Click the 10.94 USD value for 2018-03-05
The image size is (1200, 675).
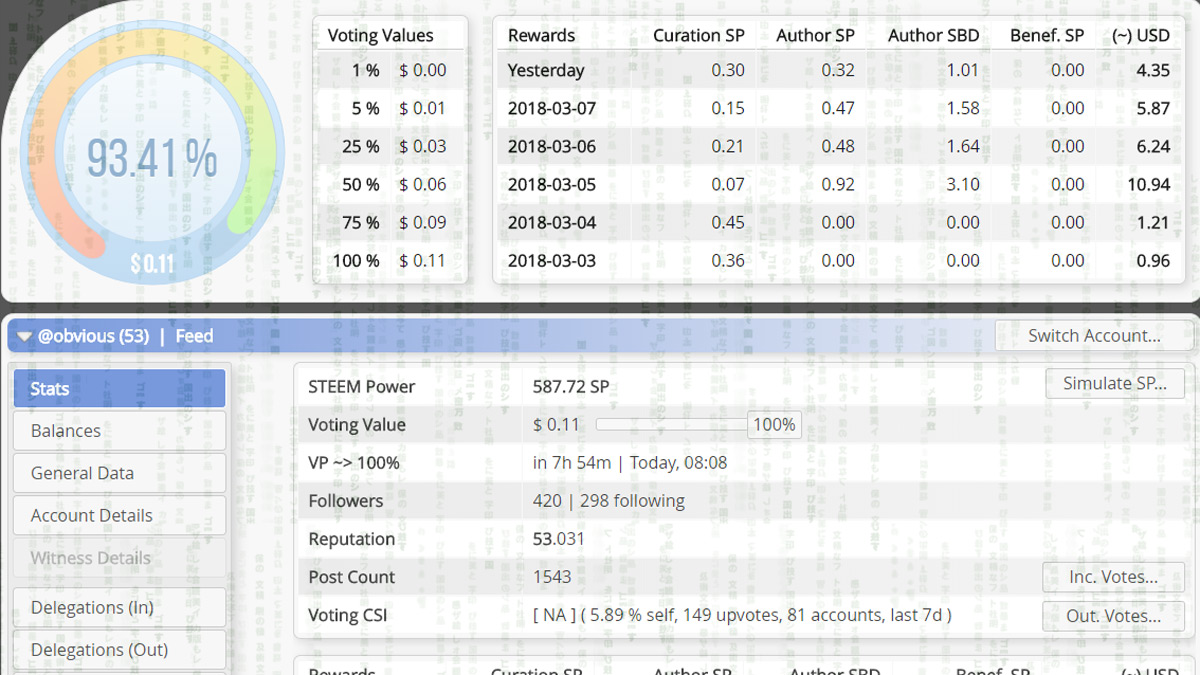[1148, 184]
